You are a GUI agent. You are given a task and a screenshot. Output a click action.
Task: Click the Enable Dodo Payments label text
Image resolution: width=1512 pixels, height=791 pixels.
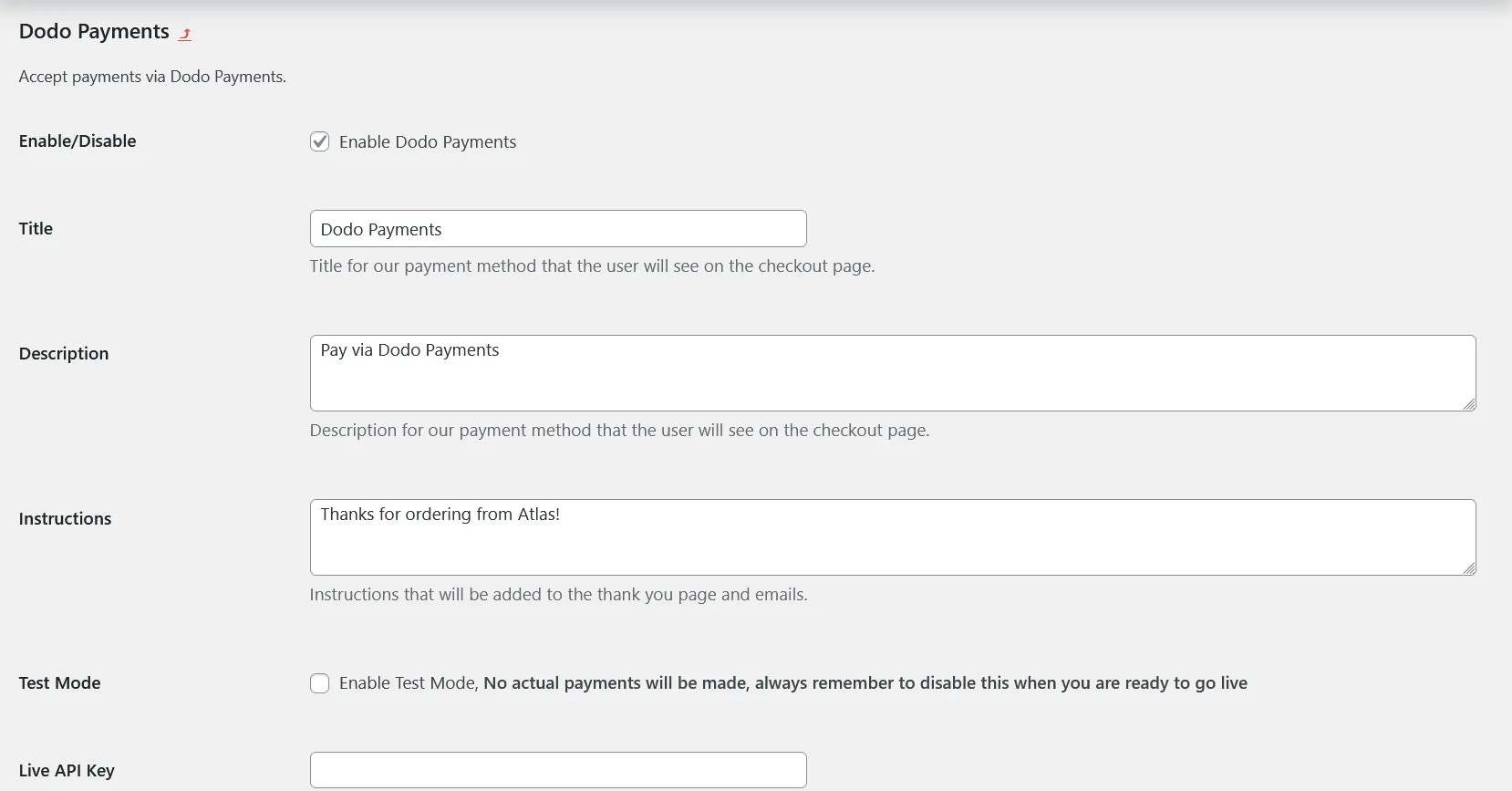(x=428, y=142)
